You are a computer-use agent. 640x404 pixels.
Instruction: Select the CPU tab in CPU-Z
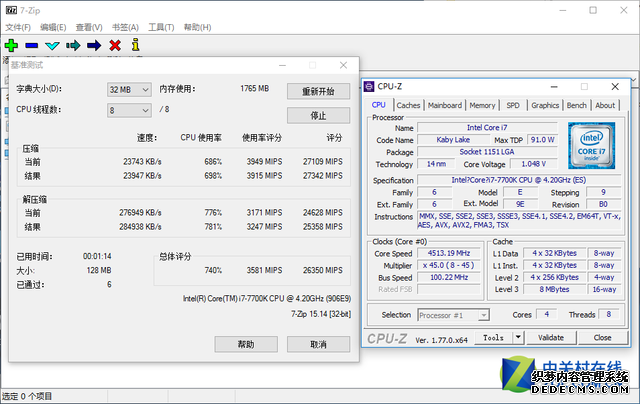(x=378, y=105)
